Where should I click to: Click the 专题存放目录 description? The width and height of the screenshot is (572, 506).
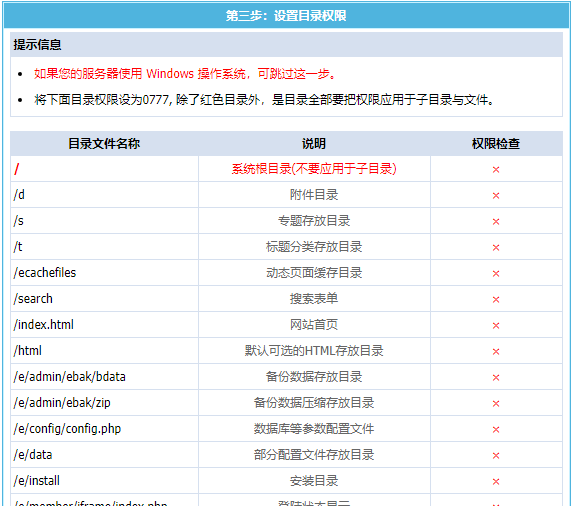point(314,221)
